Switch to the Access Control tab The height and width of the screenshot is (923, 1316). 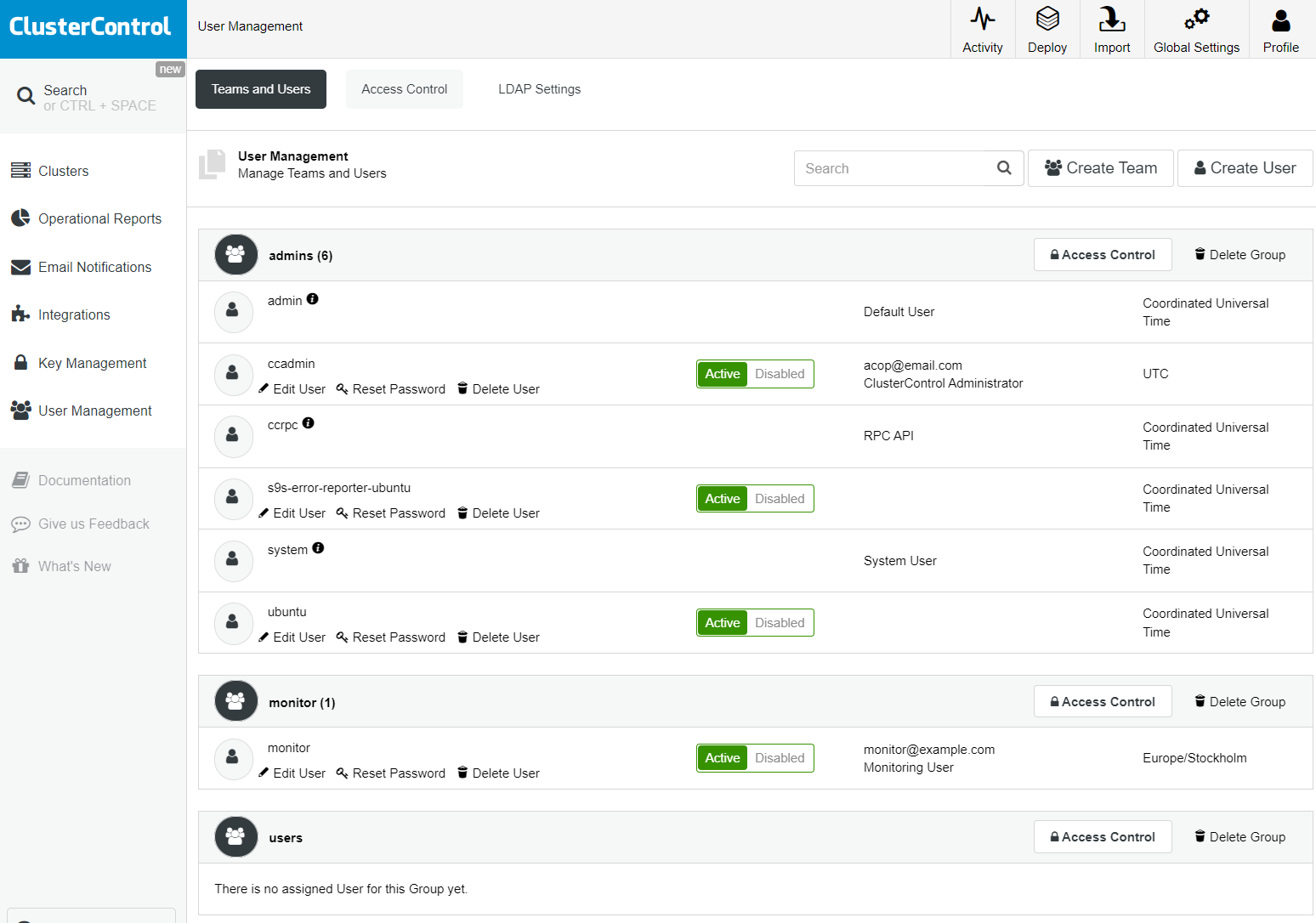[404, 88]
